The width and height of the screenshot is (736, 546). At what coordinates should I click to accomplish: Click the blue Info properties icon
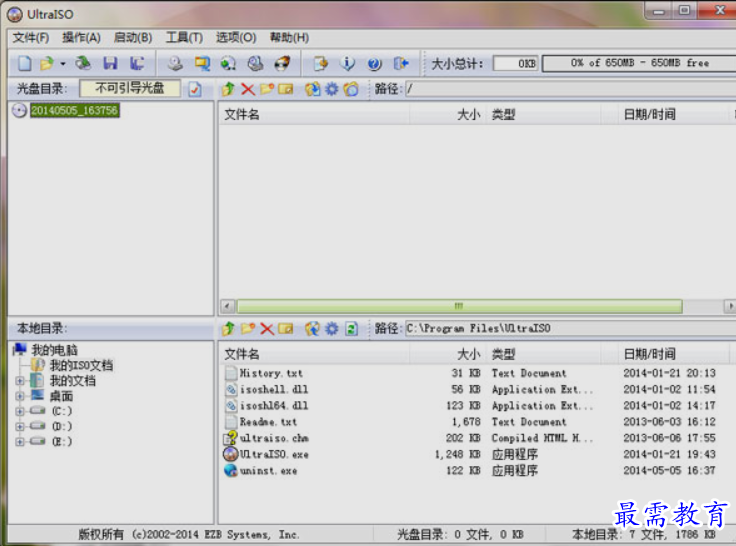[347, 63]
